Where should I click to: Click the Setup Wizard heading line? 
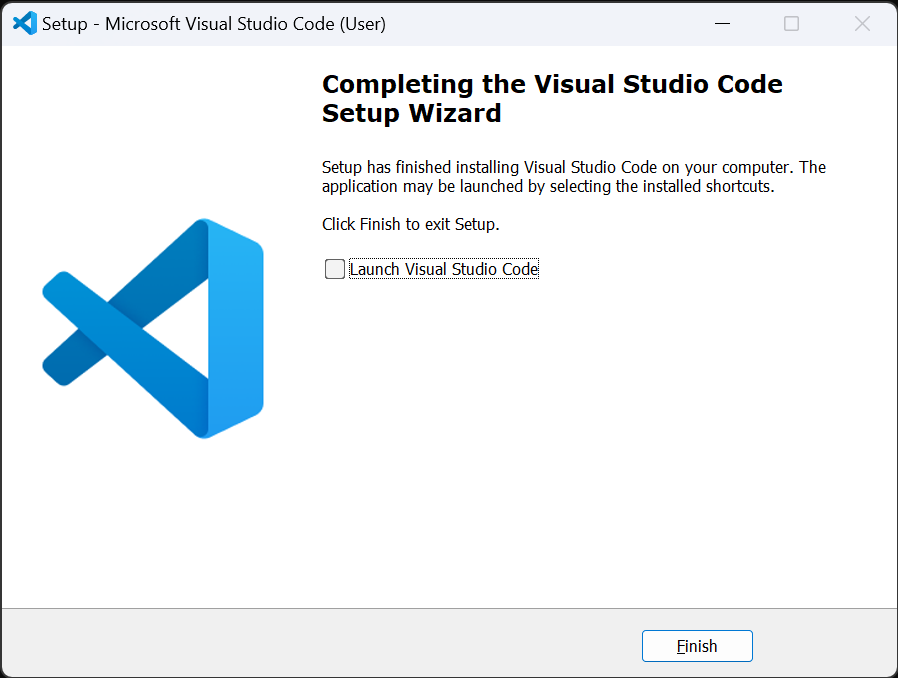[x=411, y=113]
